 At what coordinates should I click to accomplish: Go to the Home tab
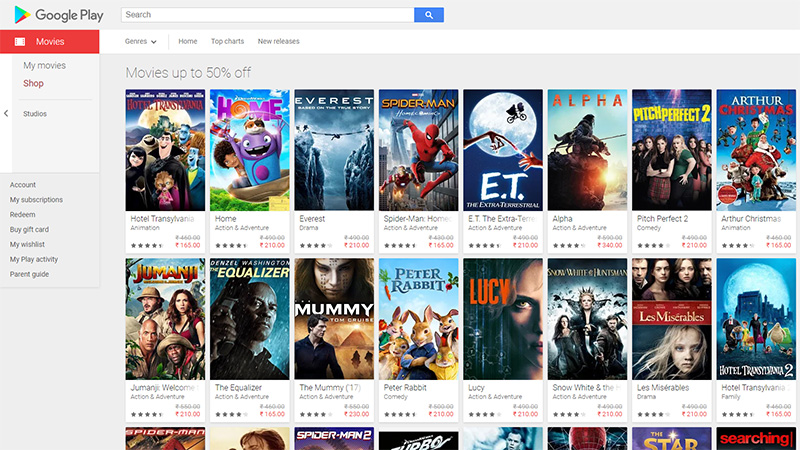188,41
